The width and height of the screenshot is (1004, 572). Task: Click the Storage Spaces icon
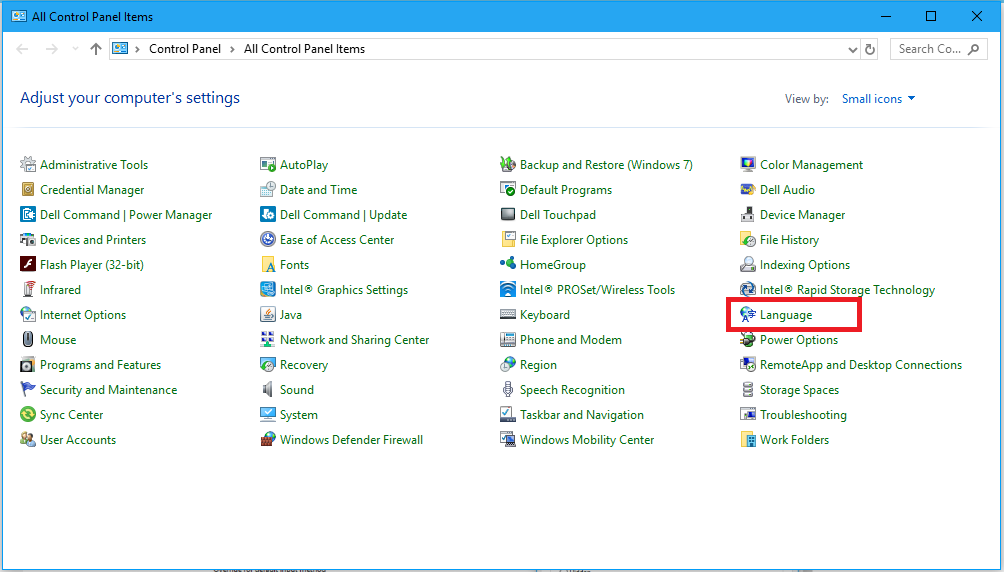point(748,389)
